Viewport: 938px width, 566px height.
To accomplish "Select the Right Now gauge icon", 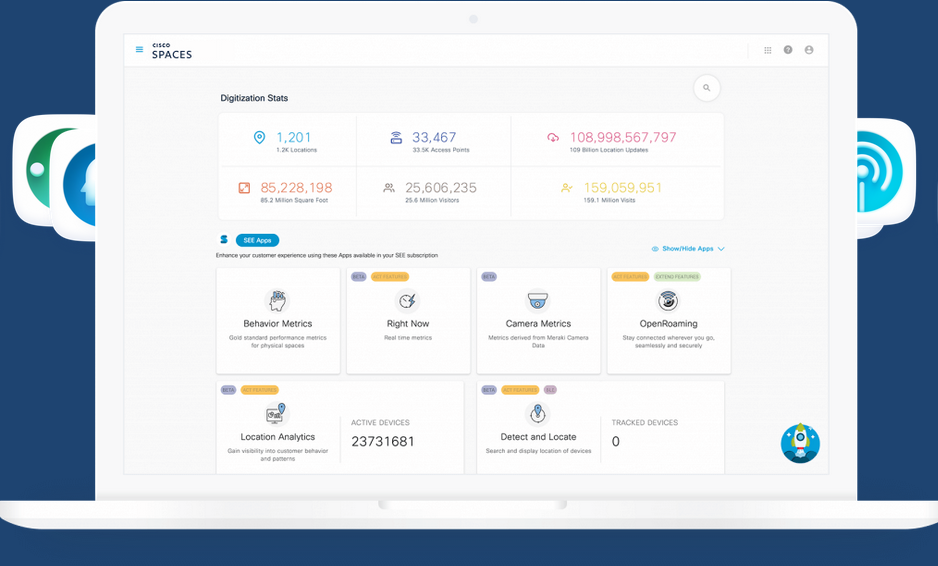I will [x=407, y=301].
